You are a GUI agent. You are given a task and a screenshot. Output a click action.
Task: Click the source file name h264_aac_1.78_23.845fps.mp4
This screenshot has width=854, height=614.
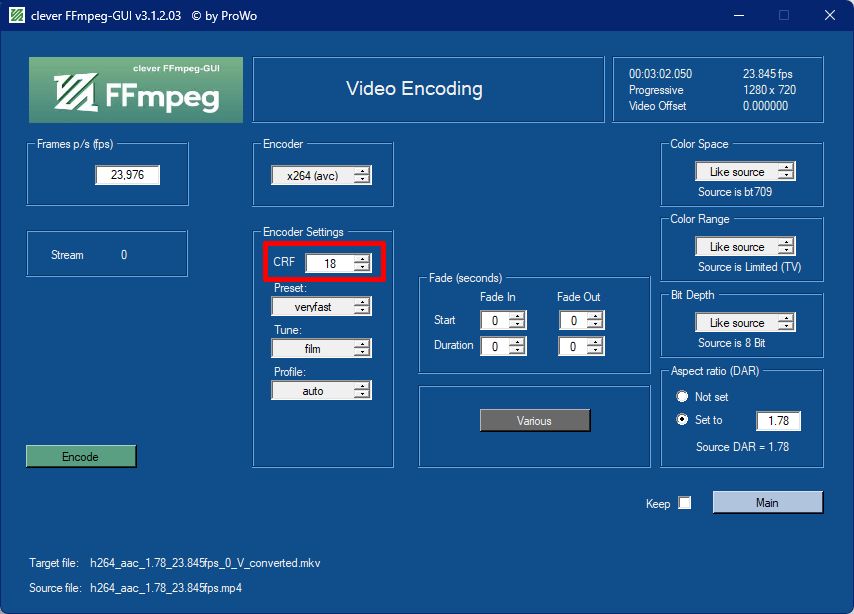coord(166,588)
